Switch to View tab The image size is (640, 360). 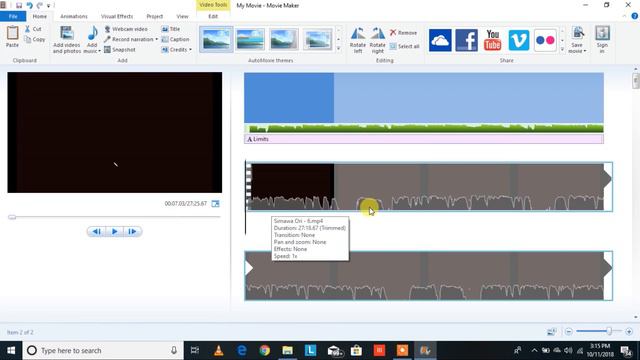(182, 16)
